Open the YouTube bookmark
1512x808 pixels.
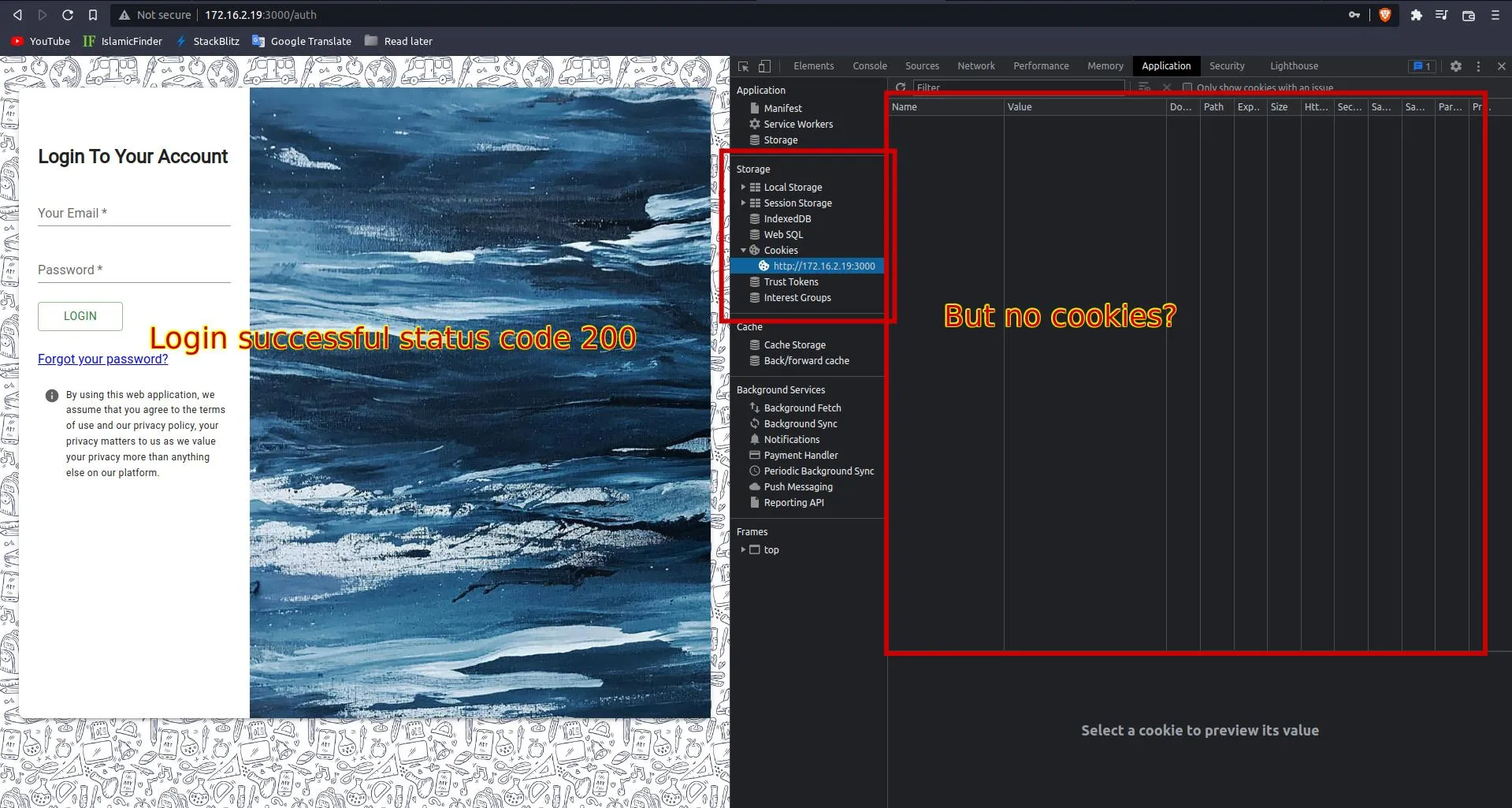pyautogui.click(x=41, y=41)
